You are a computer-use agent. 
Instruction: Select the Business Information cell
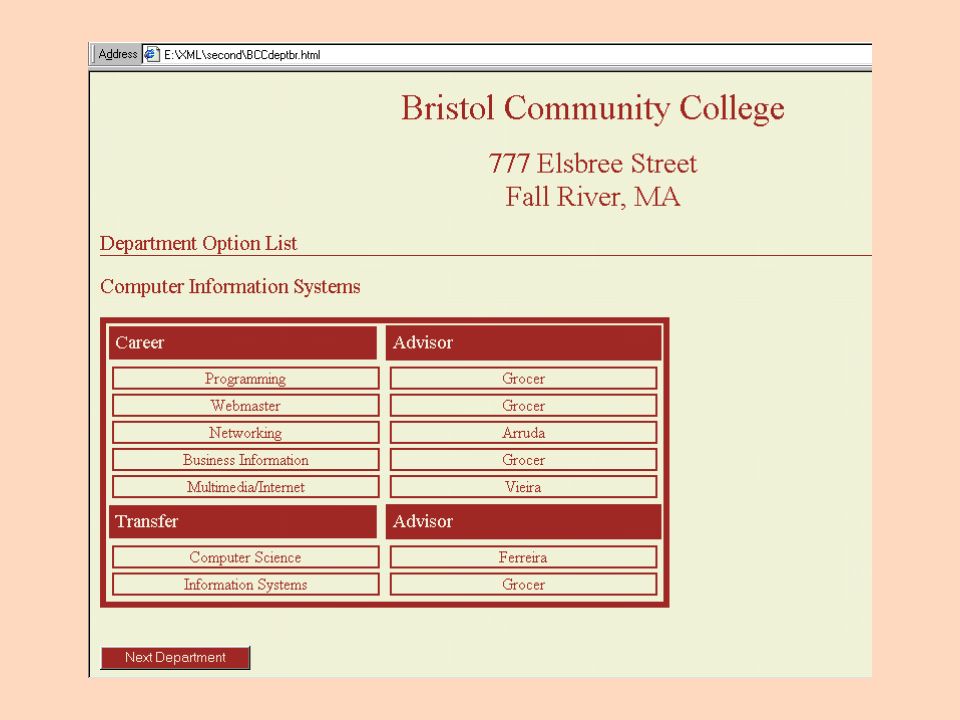tap(246, 460)
